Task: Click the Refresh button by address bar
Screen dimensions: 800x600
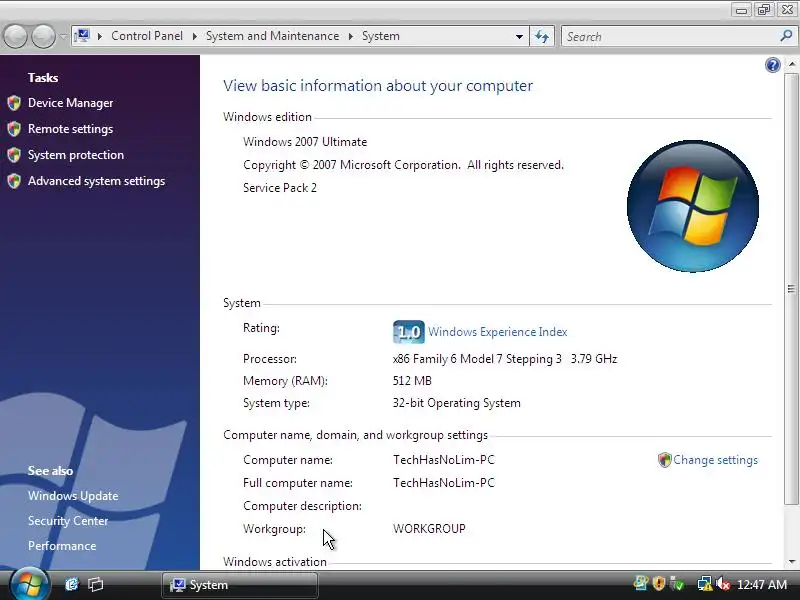Action: [542, 36]
